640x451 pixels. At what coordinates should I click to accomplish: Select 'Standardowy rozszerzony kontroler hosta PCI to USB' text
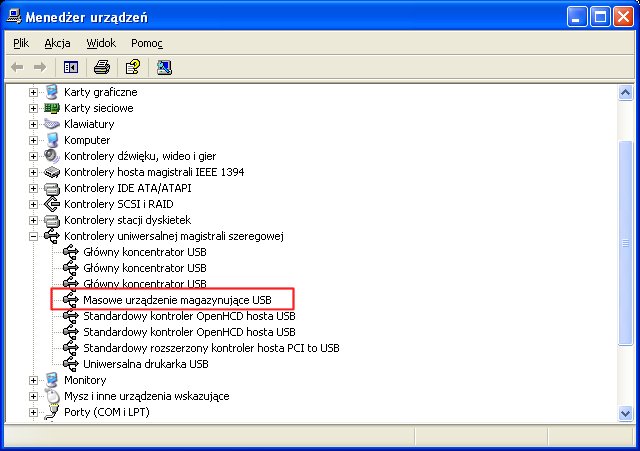click(x=211, y=348)
